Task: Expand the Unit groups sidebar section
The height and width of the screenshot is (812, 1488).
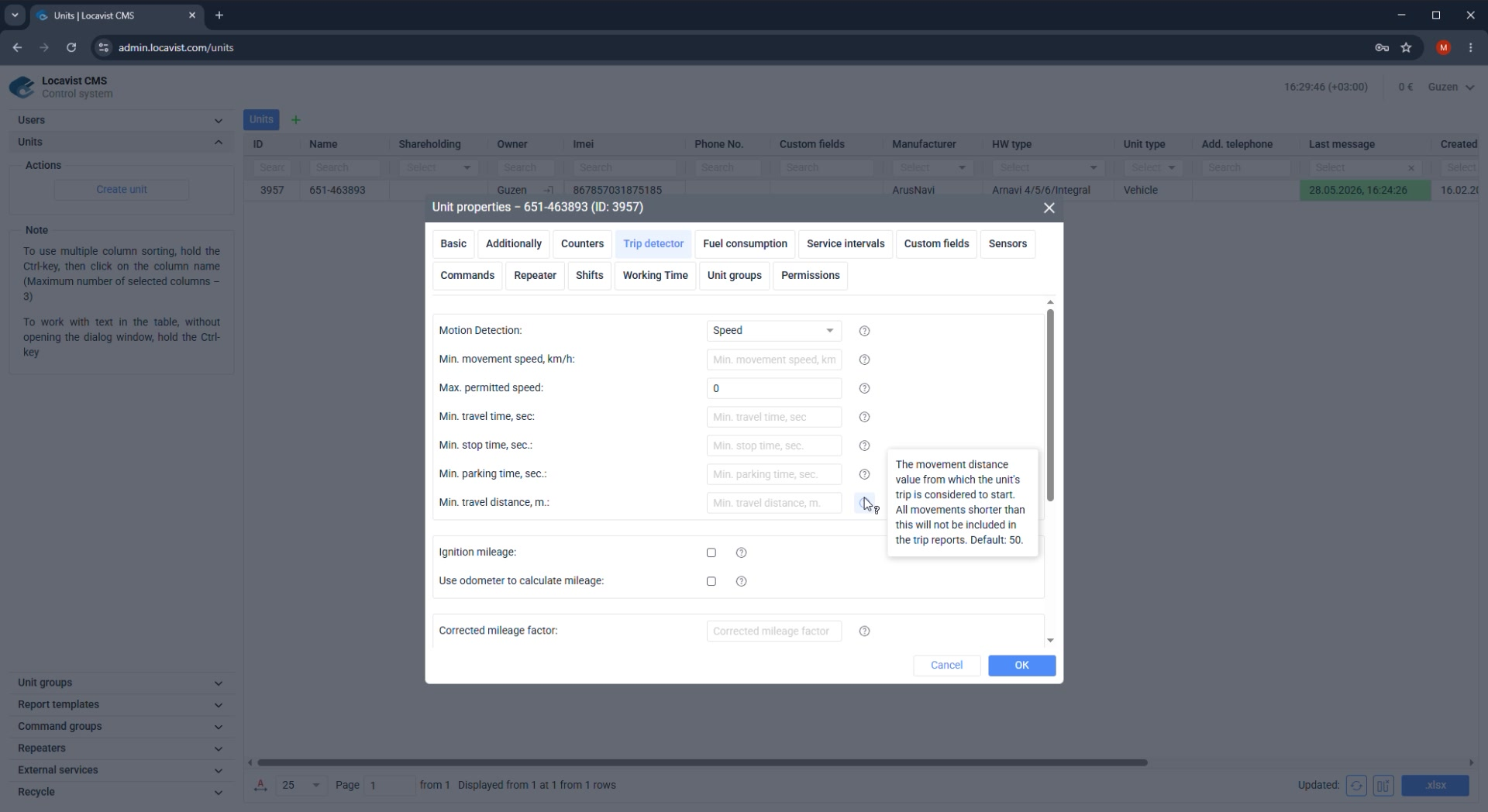Action: (120, 683)
